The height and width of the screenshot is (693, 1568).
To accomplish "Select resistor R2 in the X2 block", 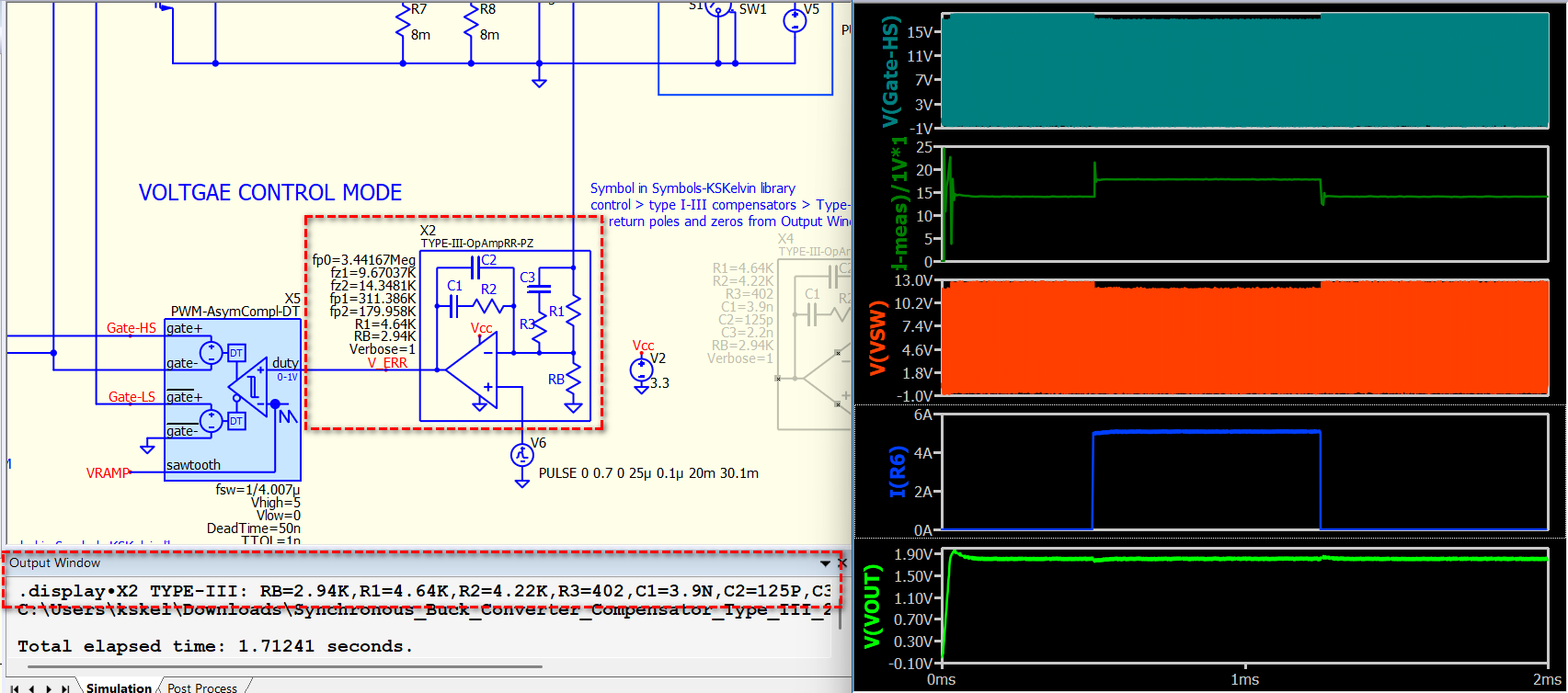I will [x=489, y=306].
